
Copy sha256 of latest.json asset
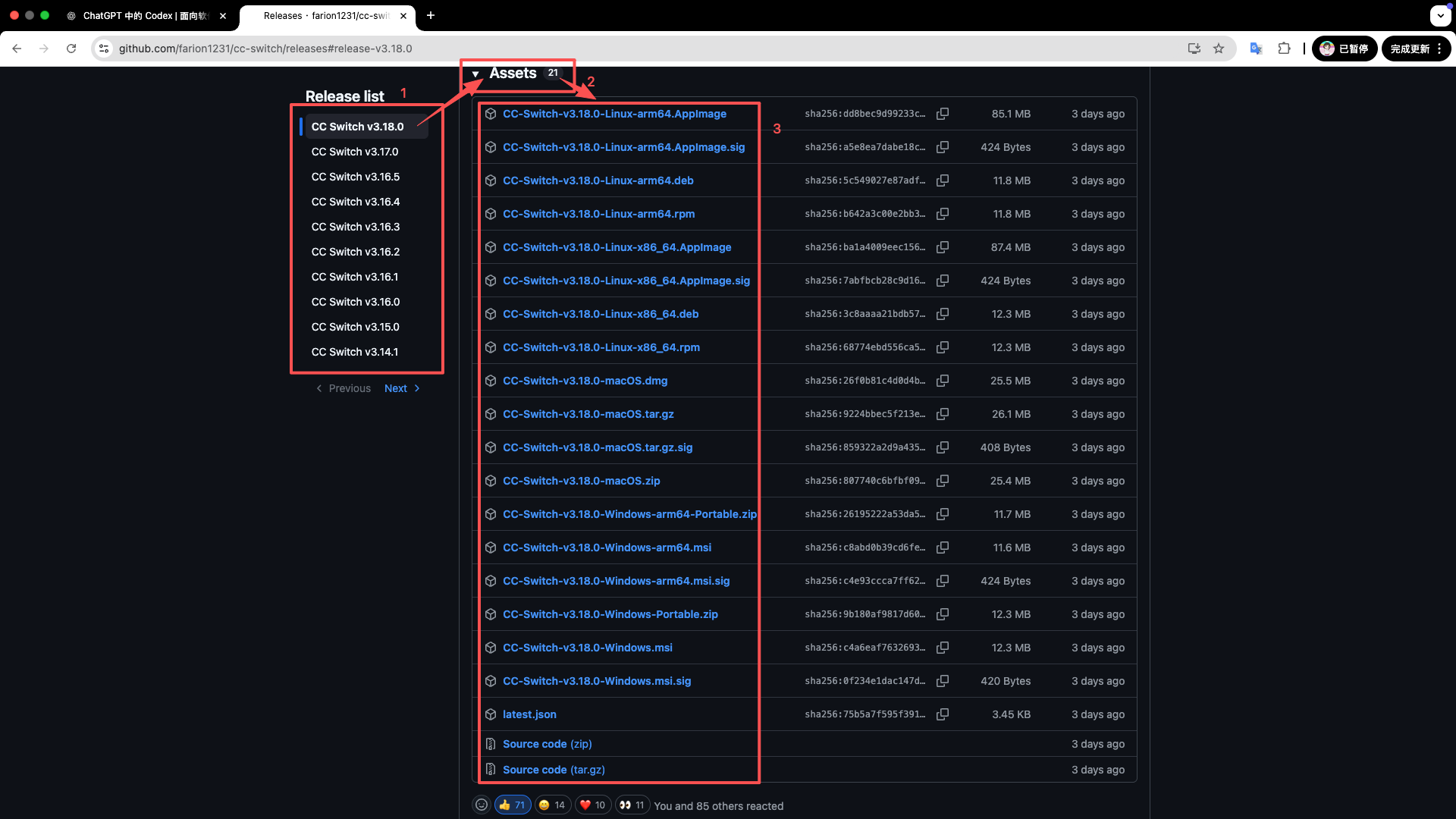pos(943,714)
